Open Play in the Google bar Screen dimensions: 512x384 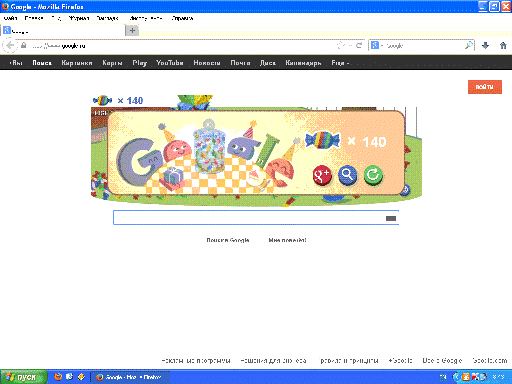coord(139,63)
